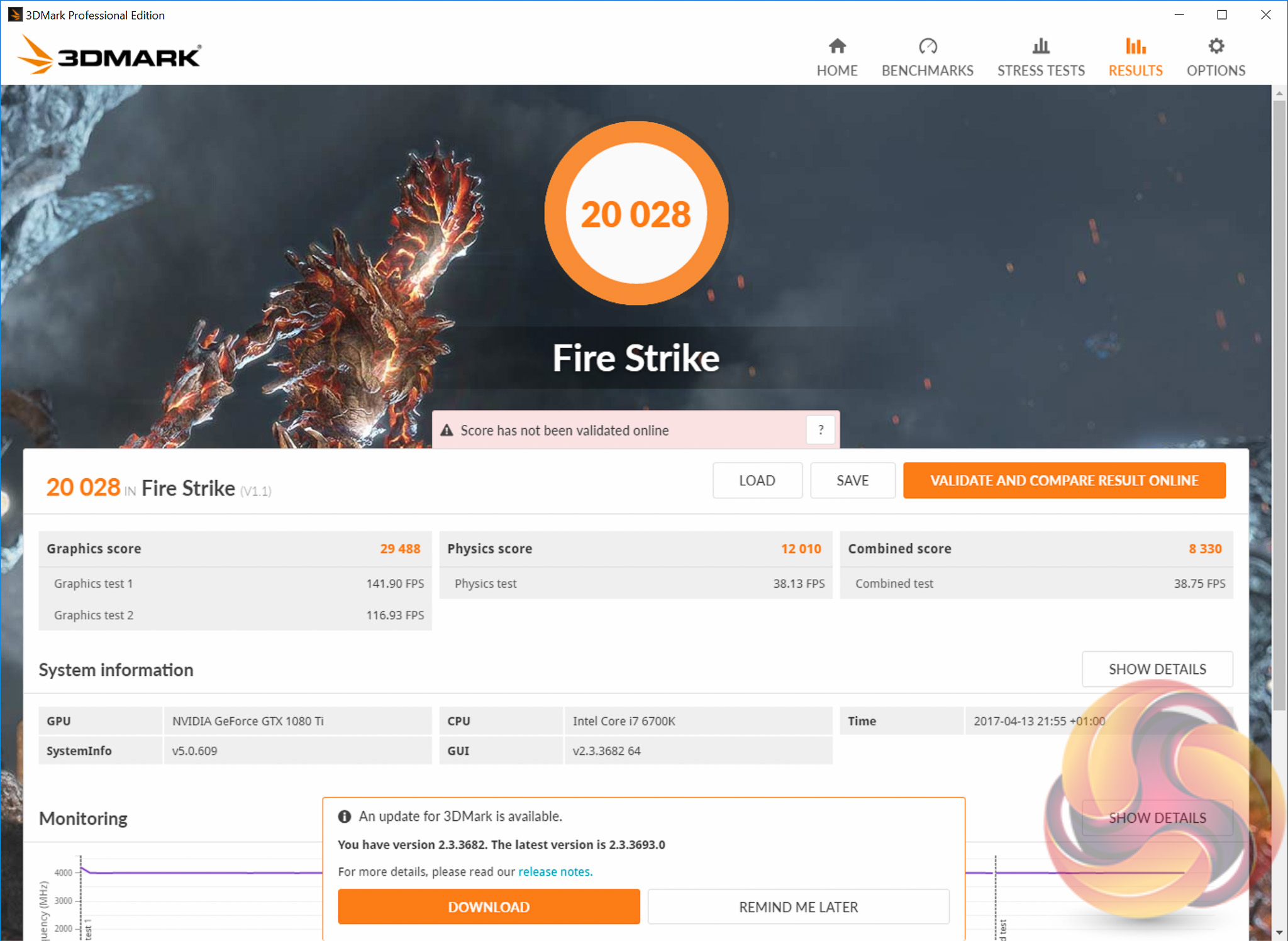Click the Home house icon
The image size is (1288, 941).
[x=837, y=46]
